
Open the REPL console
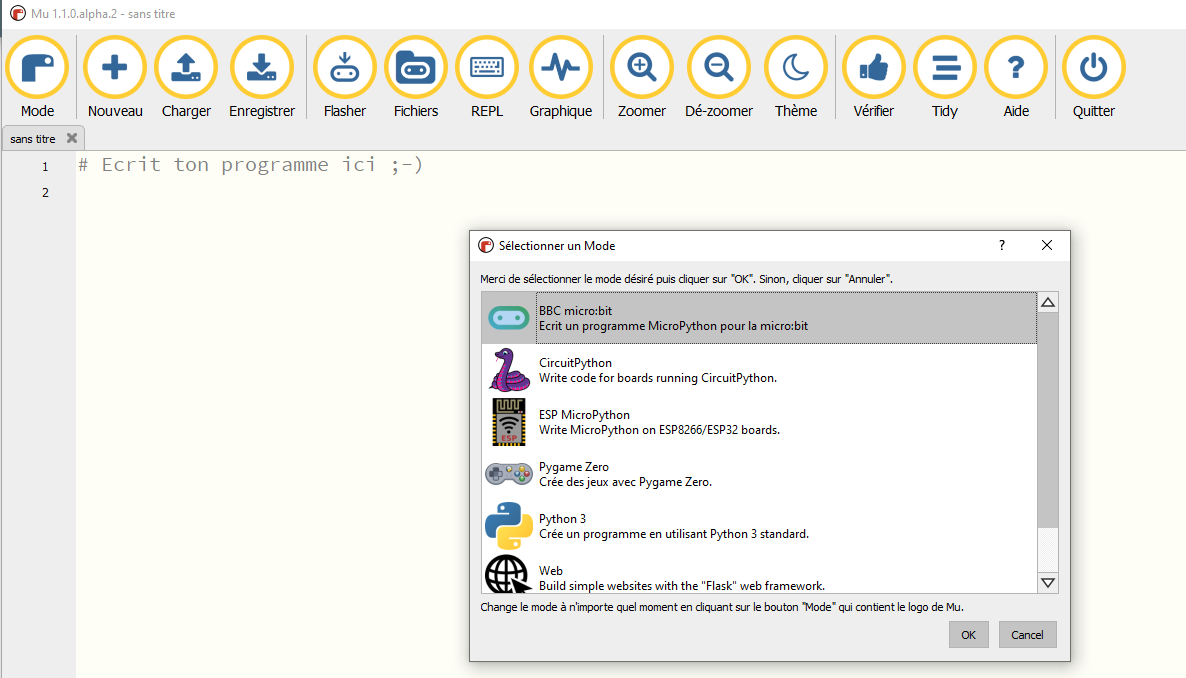click(487, 77)
